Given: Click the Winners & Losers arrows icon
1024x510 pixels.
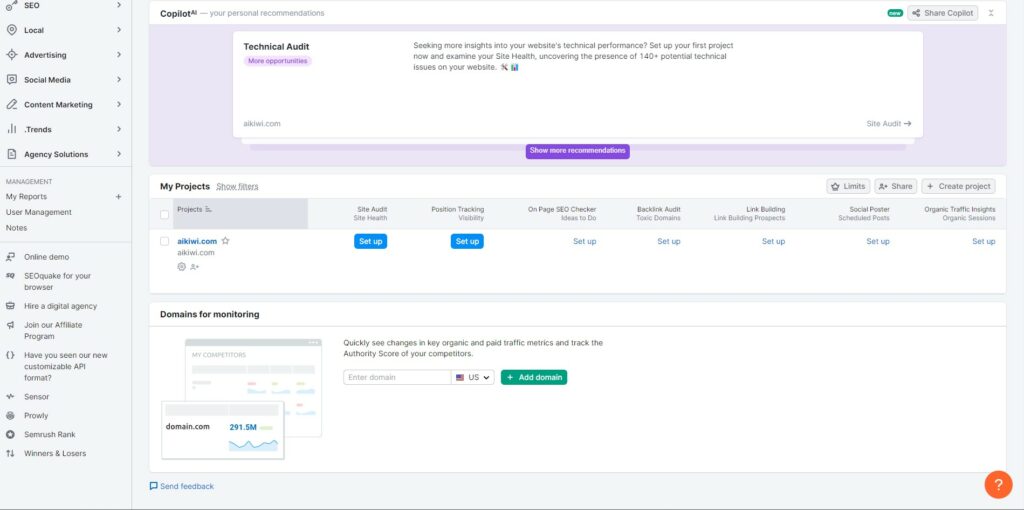Looking at the screenshot, I should pos(10,453).
